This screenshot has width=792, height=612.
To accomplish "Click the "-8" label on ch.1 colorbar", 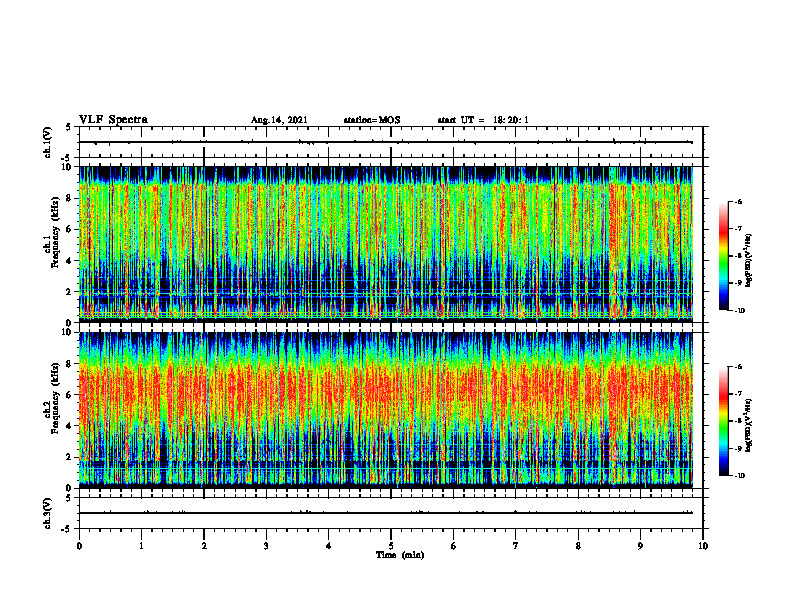I will (739, 256).
